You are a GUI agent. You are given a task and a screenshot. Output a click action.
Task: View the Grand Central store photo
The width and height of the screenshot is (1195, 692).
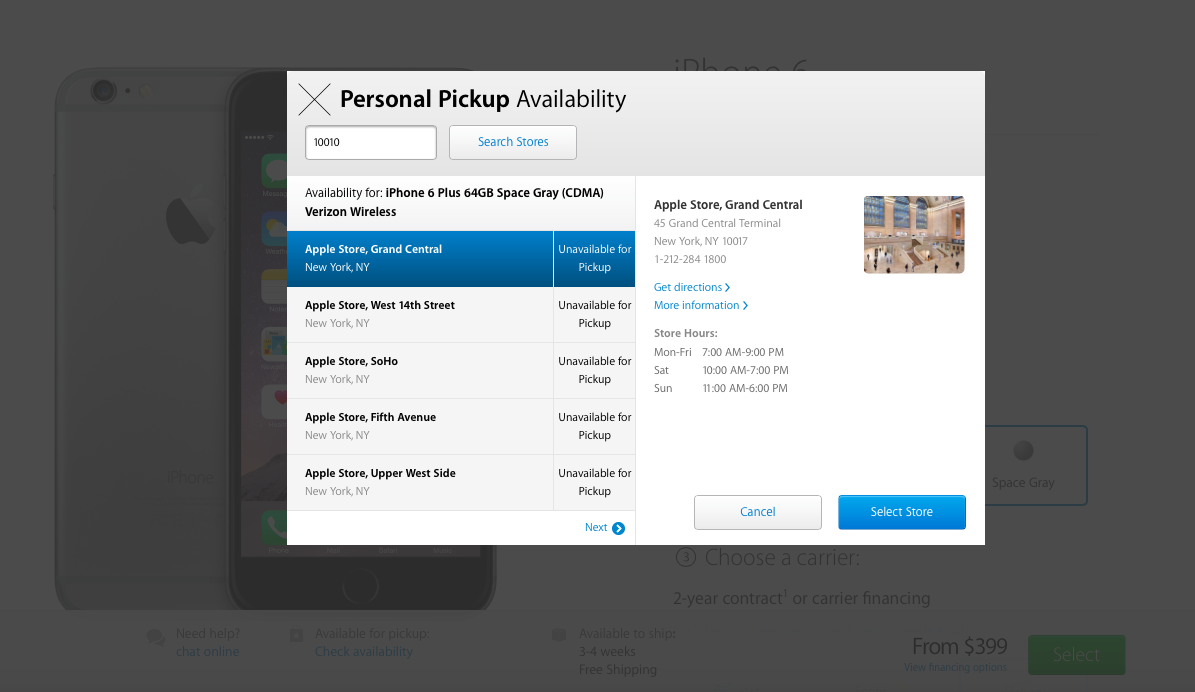click(913, 235)
